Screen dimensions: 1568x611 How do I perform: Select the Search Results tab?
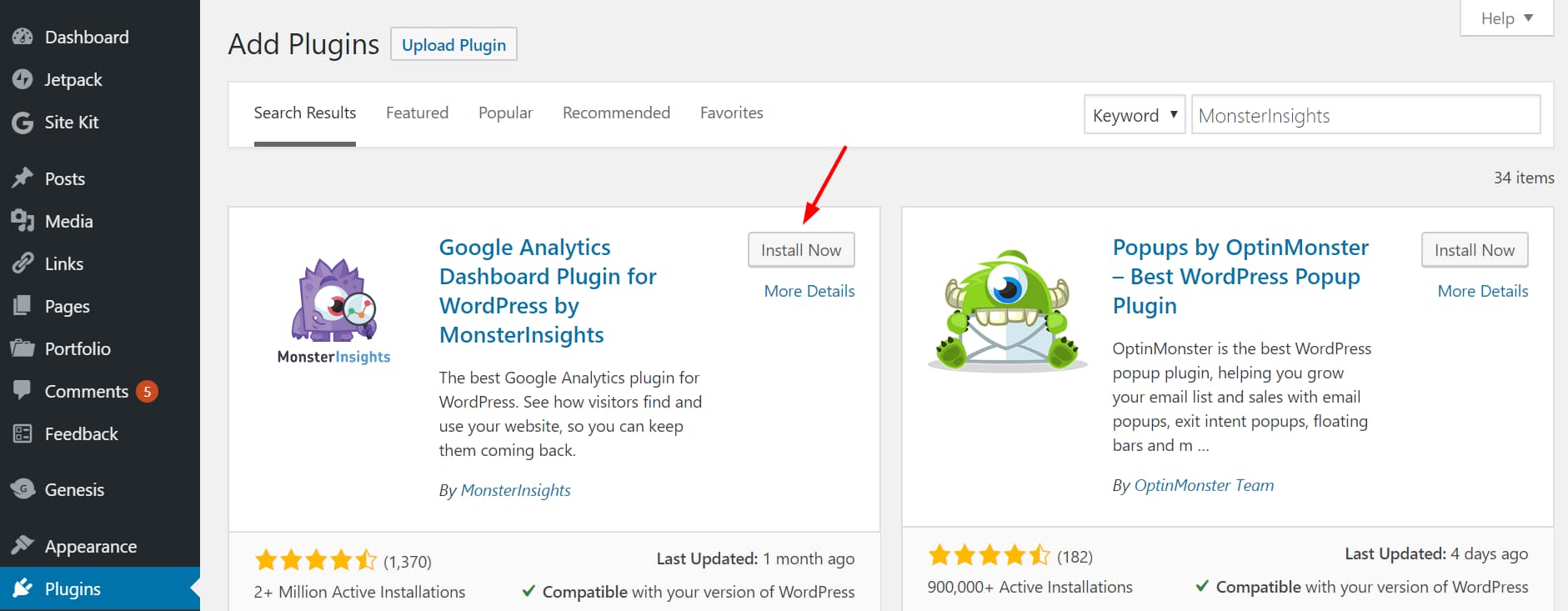point(305,113)
